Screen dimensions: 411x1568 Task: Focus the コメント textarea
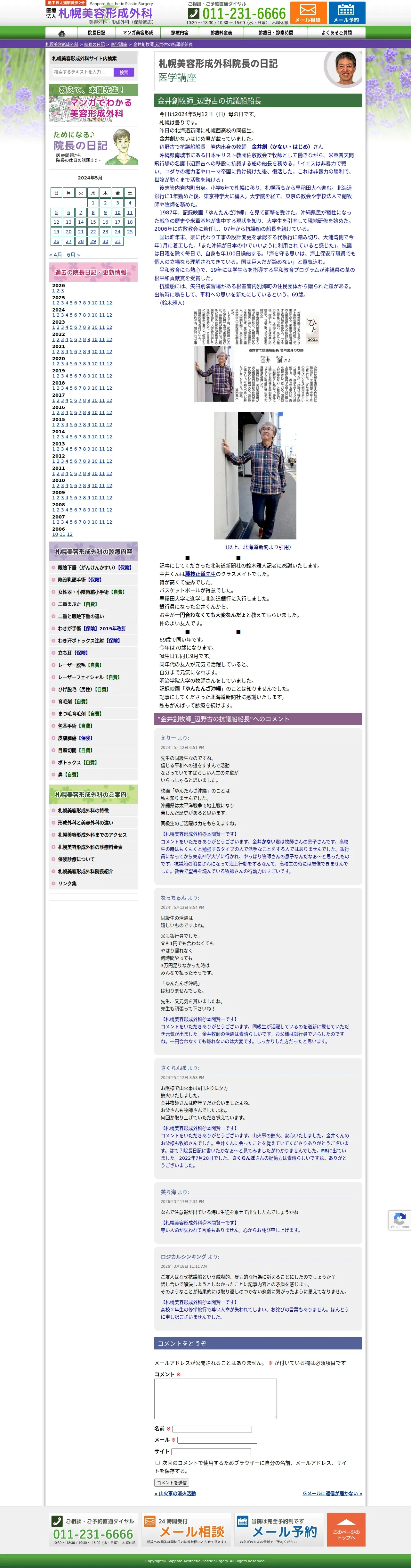pyautogui.click(x=215, y=1399)
